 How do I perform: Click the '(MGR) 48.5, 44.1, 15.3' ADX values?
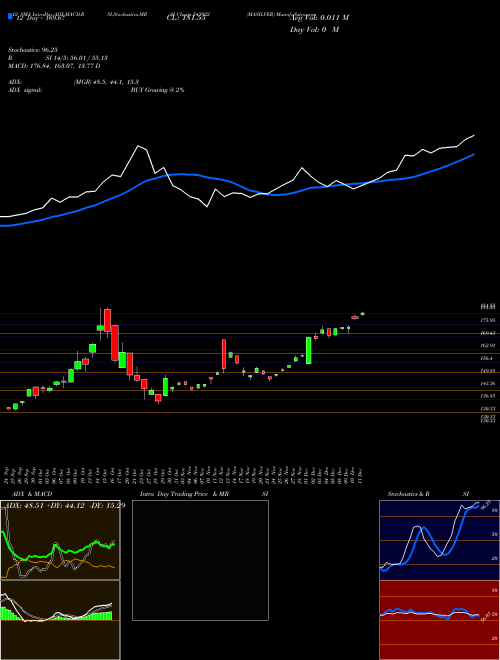point(106,82)
